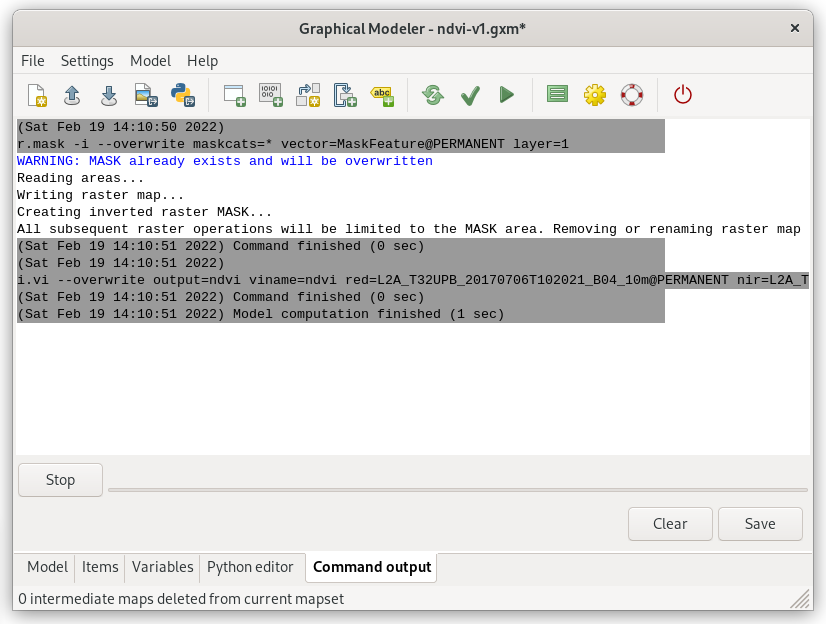The width and height of the screenshot is (826, 624).
Task: Add loop or condition icon
Action: click(346, 95)
